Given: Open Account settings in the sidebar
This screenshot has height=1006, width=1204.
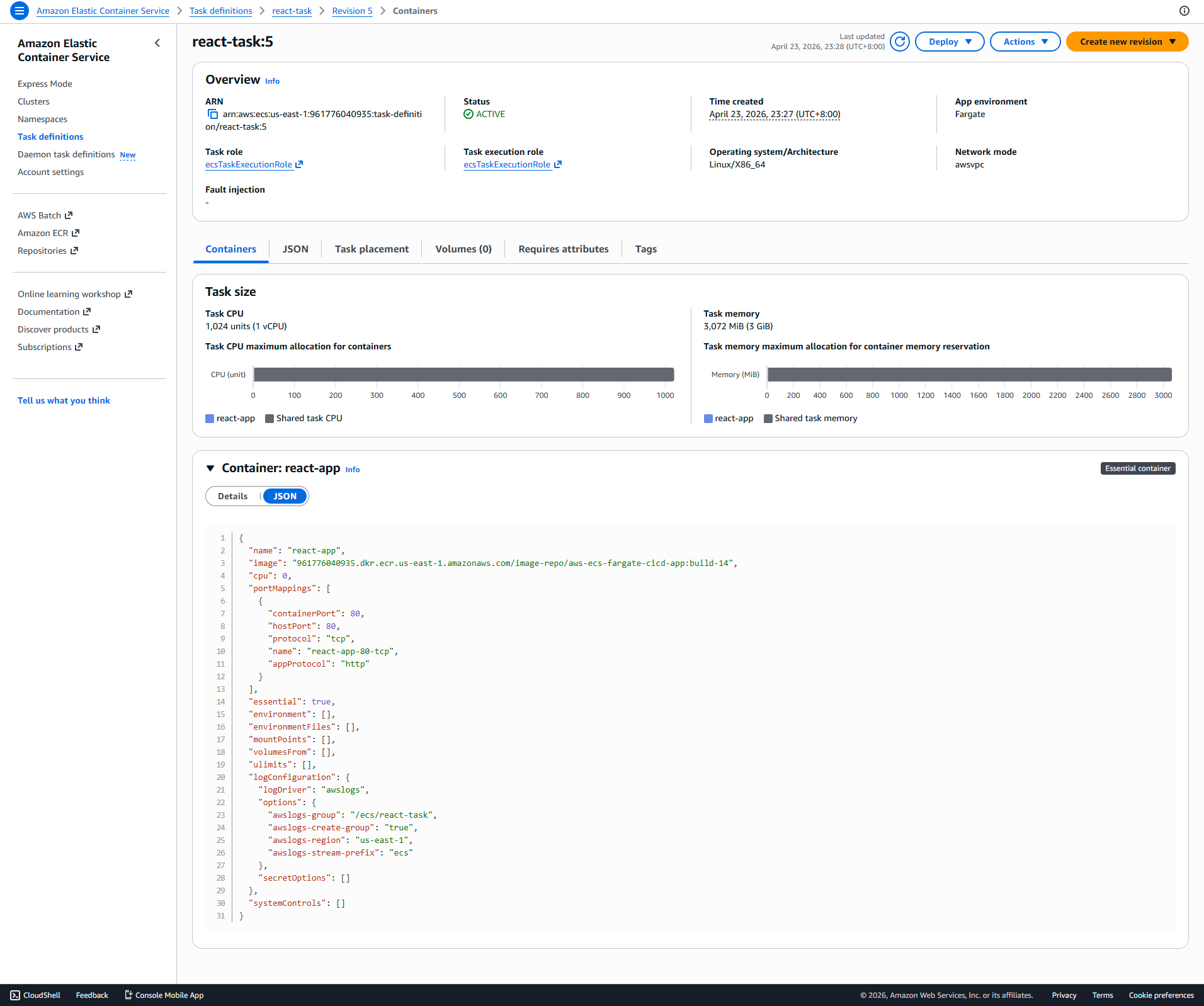Looking at the screenshot, I should pyautogui.click(x=50, y=172).
